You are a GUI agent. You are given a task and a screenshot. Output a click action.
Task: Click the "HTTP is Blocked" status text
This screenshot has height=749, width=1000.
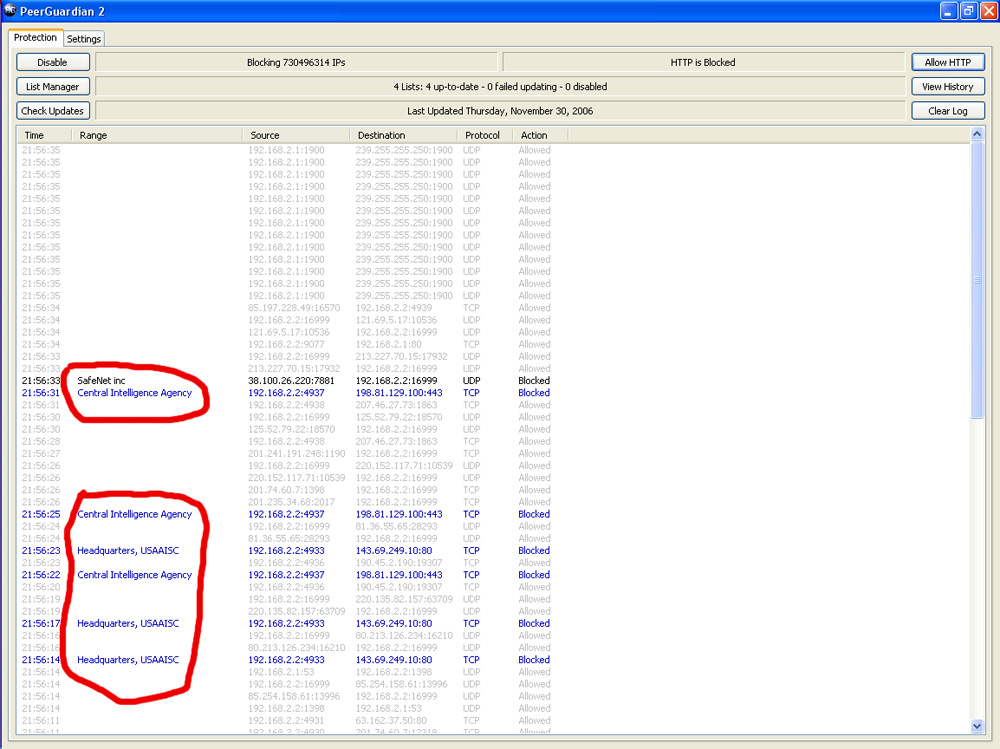click(703, 63)
